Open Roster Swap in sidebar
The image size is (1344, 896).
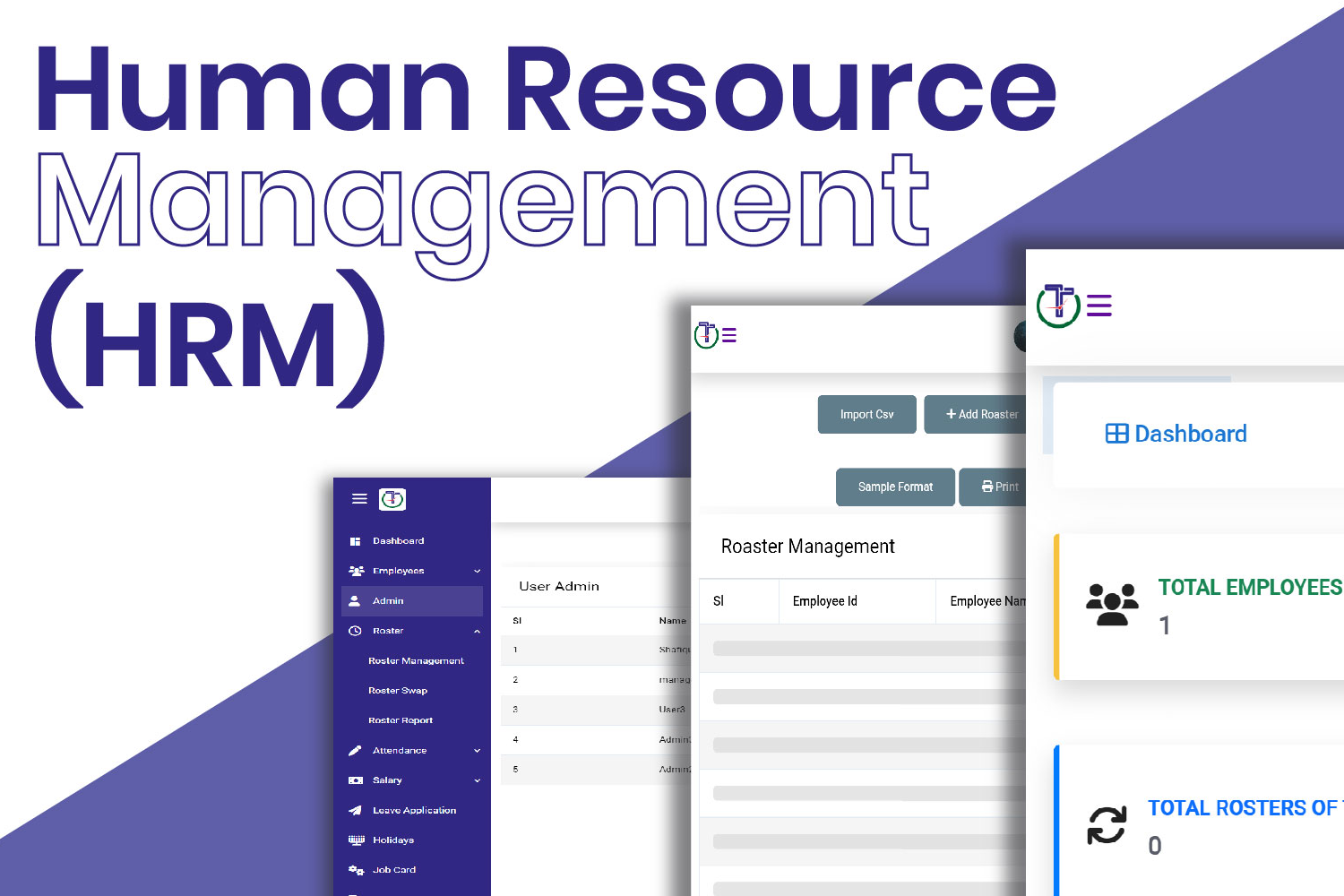tap(398, 691)
